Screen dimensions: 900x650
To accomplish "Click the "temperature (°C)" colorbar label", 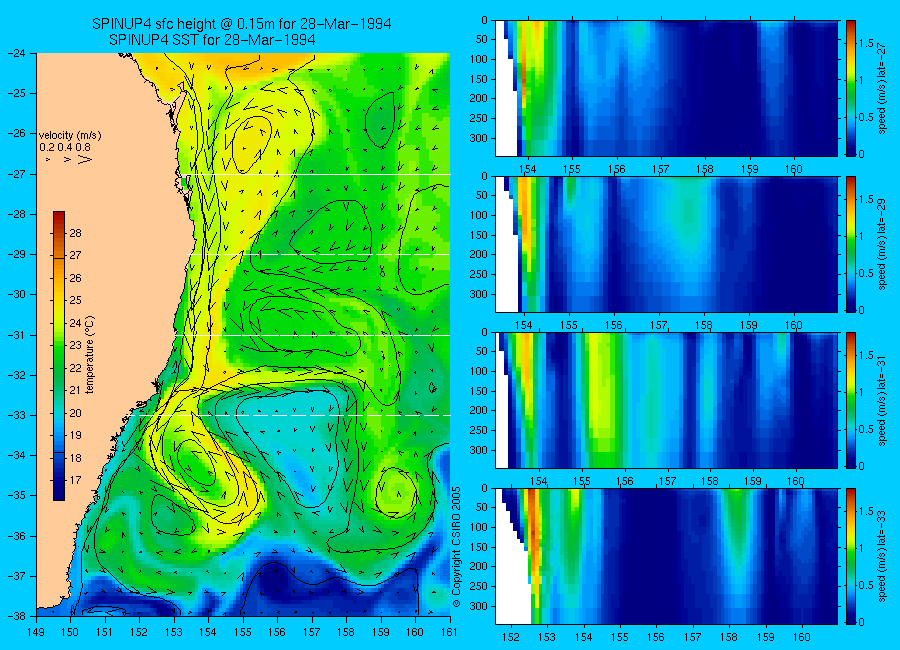I will tap(89, 355).
